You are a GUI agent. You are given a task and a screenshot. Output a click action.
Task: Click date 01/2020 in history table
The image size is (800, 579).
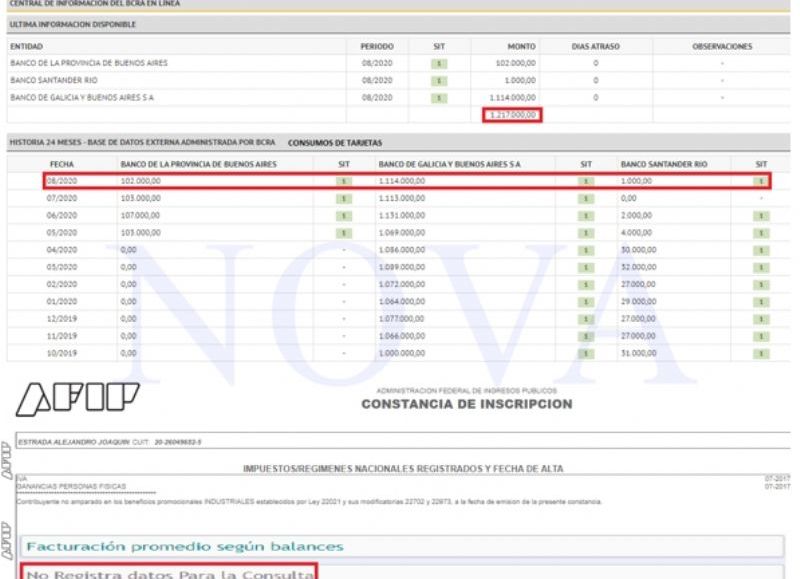point(62,301)
